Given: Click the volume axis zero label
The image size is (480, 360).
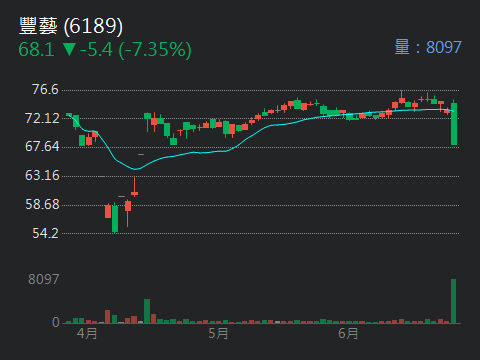Looking at the screenshot, I should [56, 322].
